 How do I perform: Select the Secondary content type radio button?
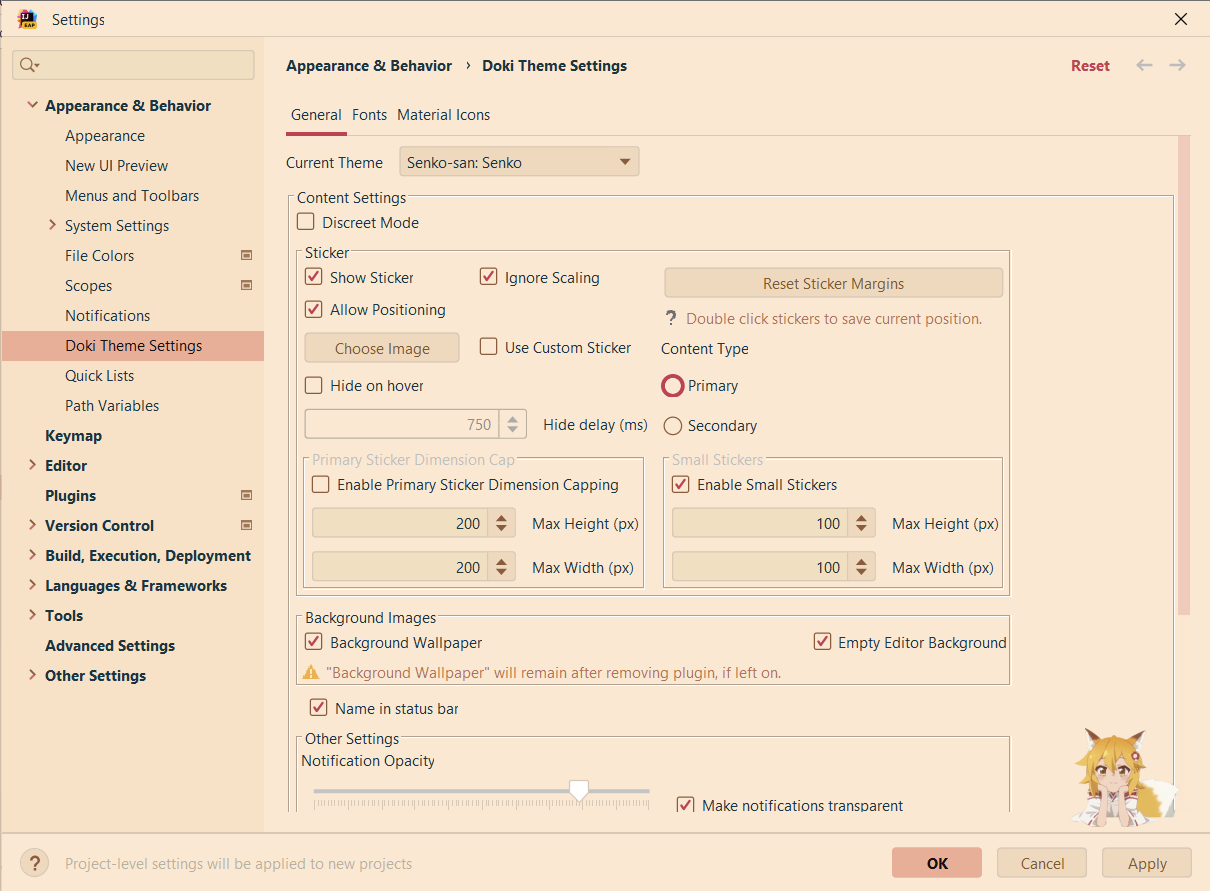pyautogui.click(x=672, y=425)
